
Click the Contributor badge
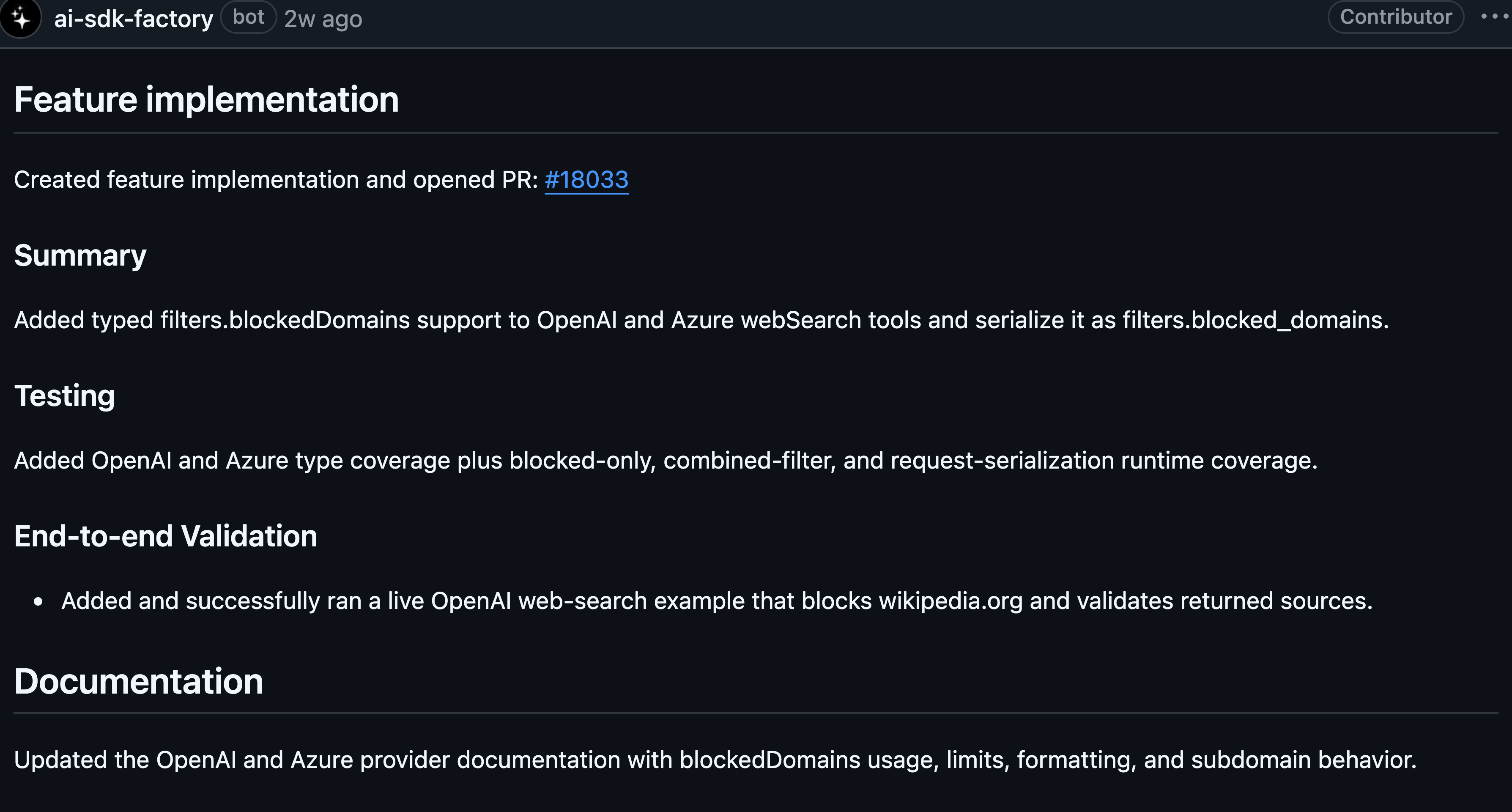[x=1396, y=16]
